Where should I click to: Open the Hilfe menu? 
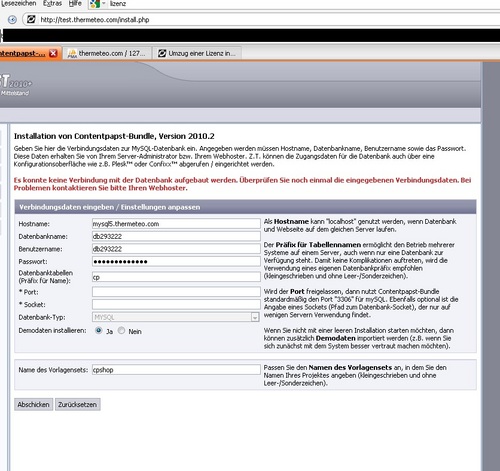tap(75, 3)
